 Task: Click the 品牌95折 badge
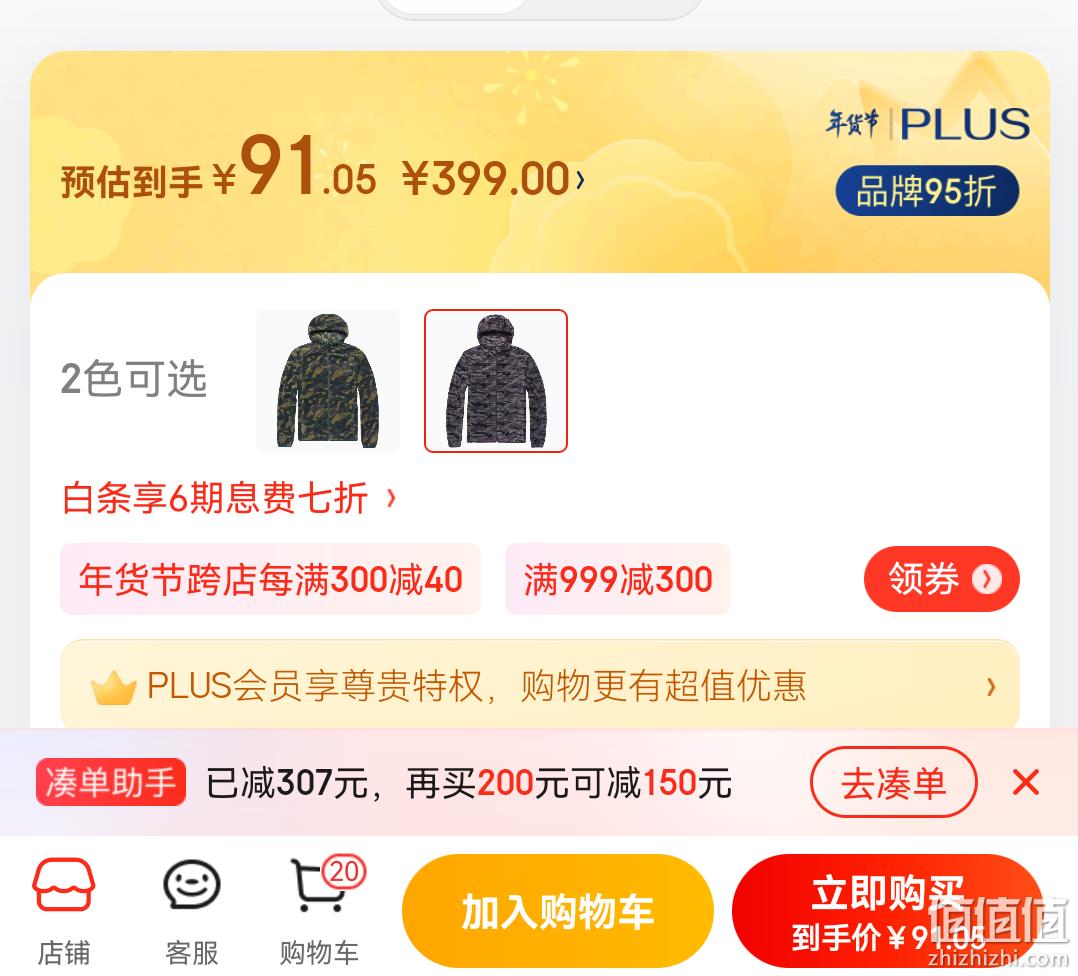927,191
